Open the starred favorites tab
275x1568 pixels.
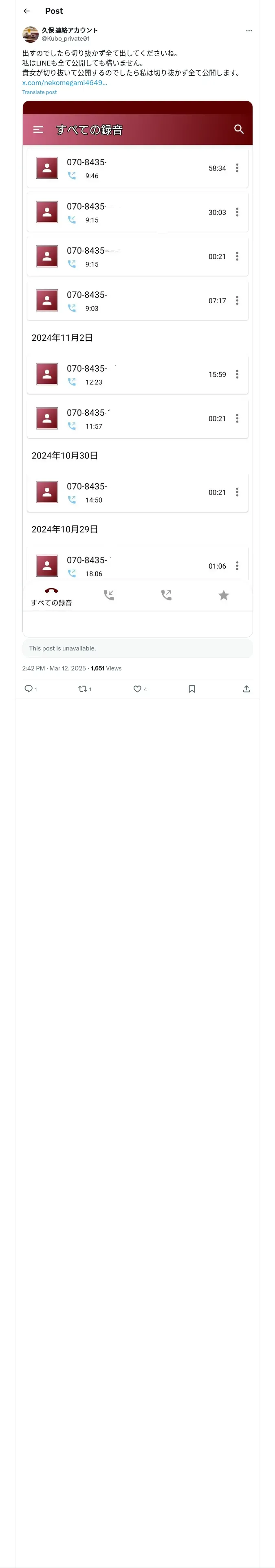click(224, 595)
